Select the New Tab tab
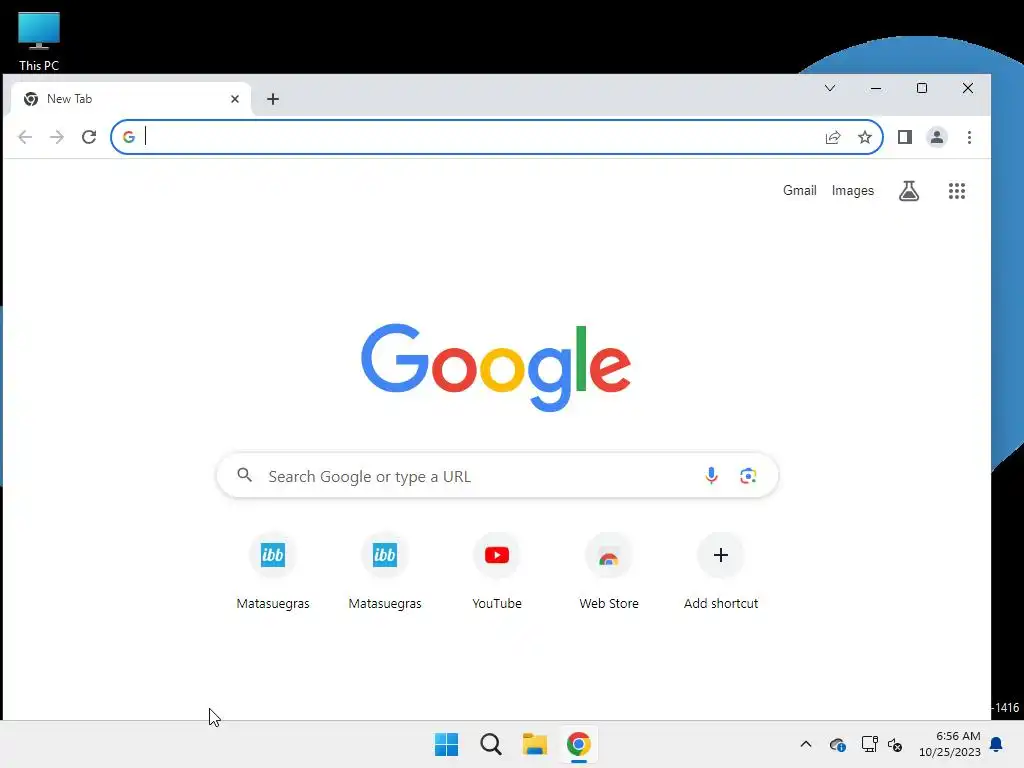The height and width of the screenshot is (768, 1024). [x=131, y=99]
